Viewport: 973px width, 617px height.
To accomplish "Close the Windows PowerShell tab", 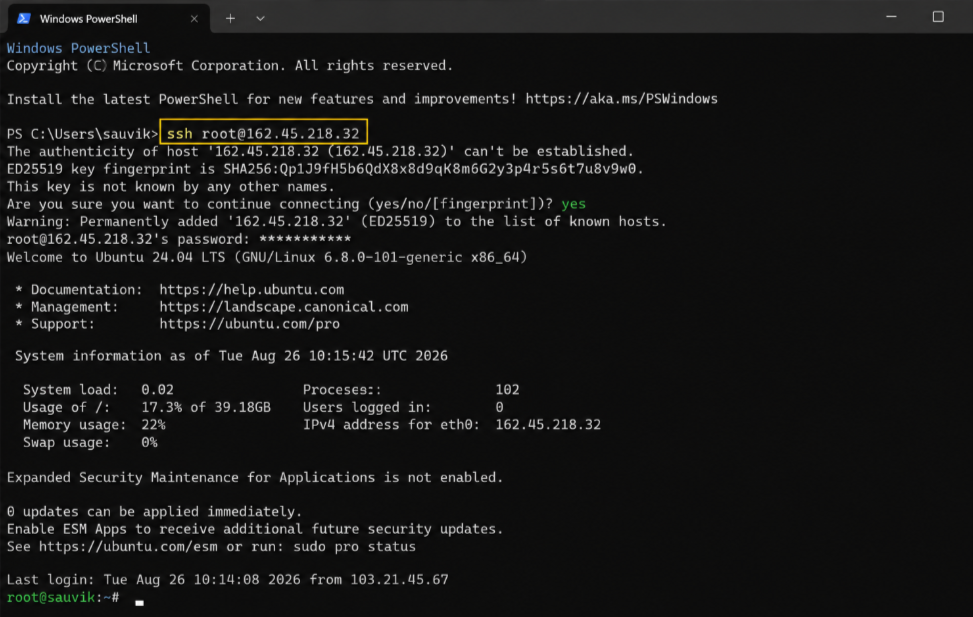I will tap(194, 19).
